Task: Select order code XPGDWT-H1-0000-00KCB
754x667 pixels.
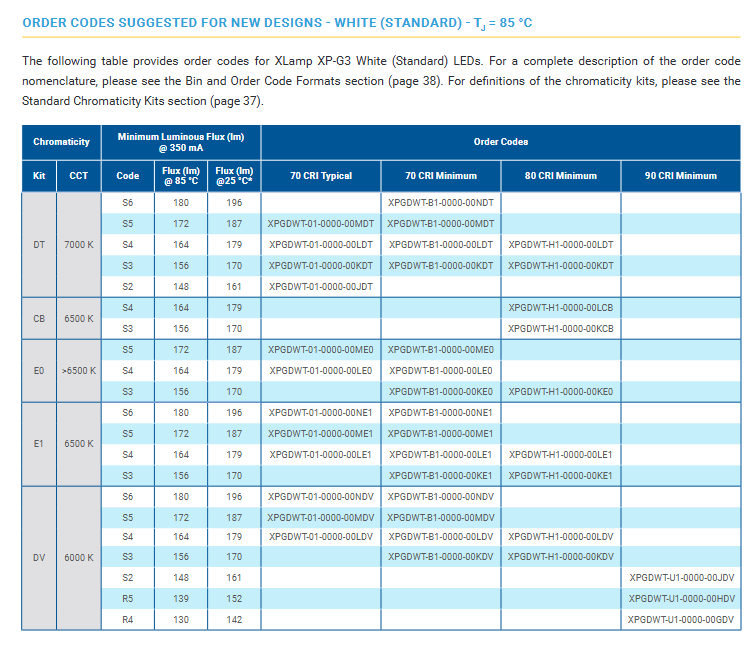Action: point(561,328)
